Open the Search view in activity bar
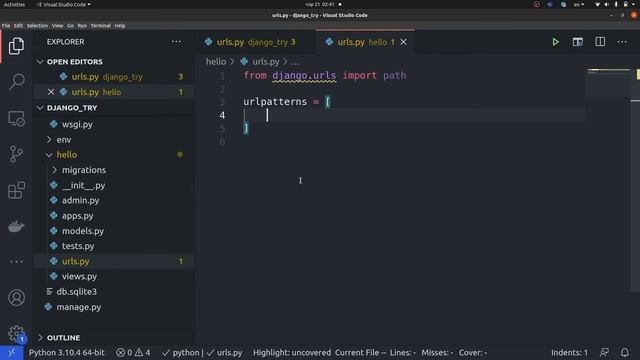This screenshot has width=640, height=360. pyautogui.click(x=16, y=81)
